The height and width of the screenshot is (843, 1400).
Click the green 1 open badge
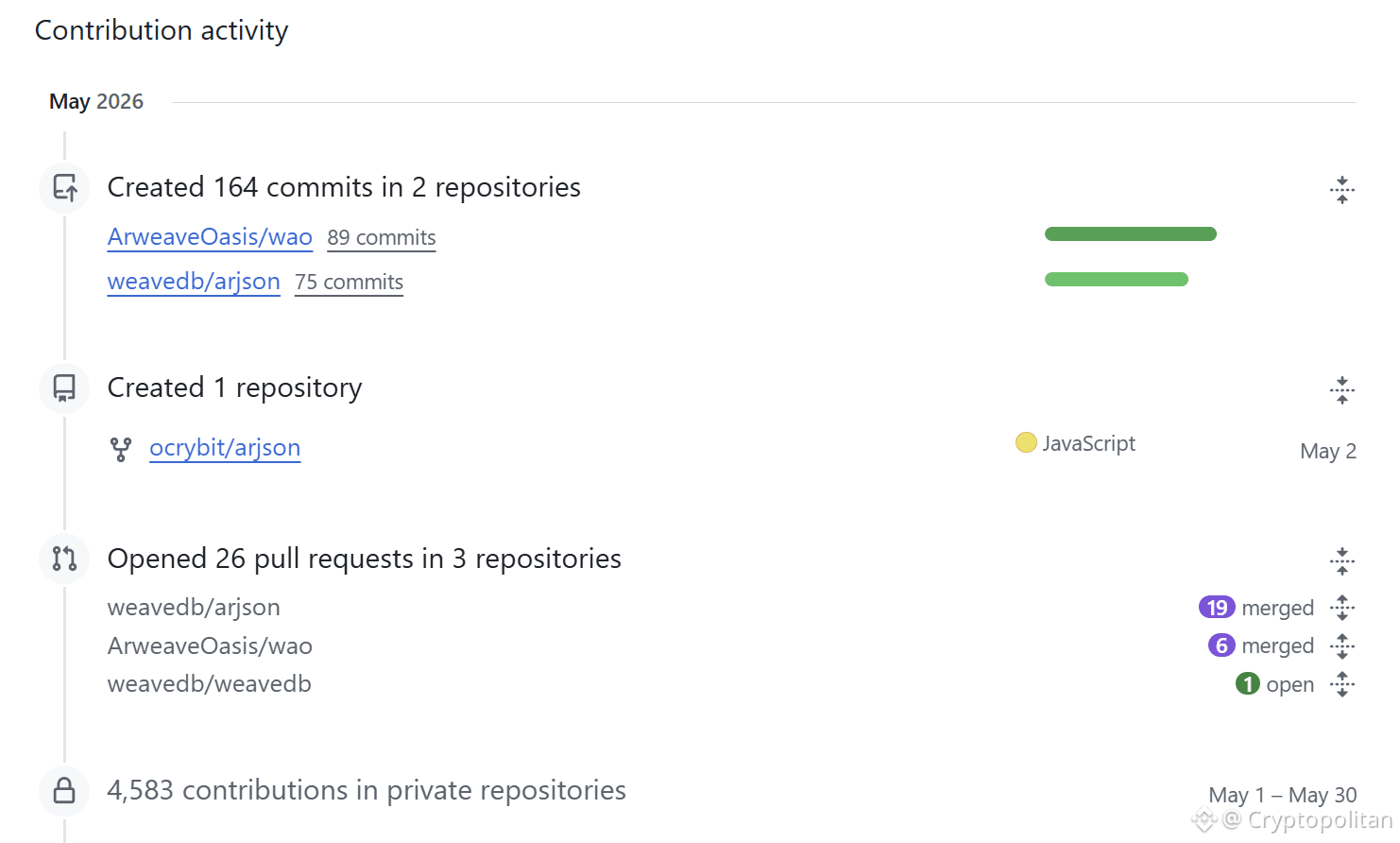point(1248,683)
